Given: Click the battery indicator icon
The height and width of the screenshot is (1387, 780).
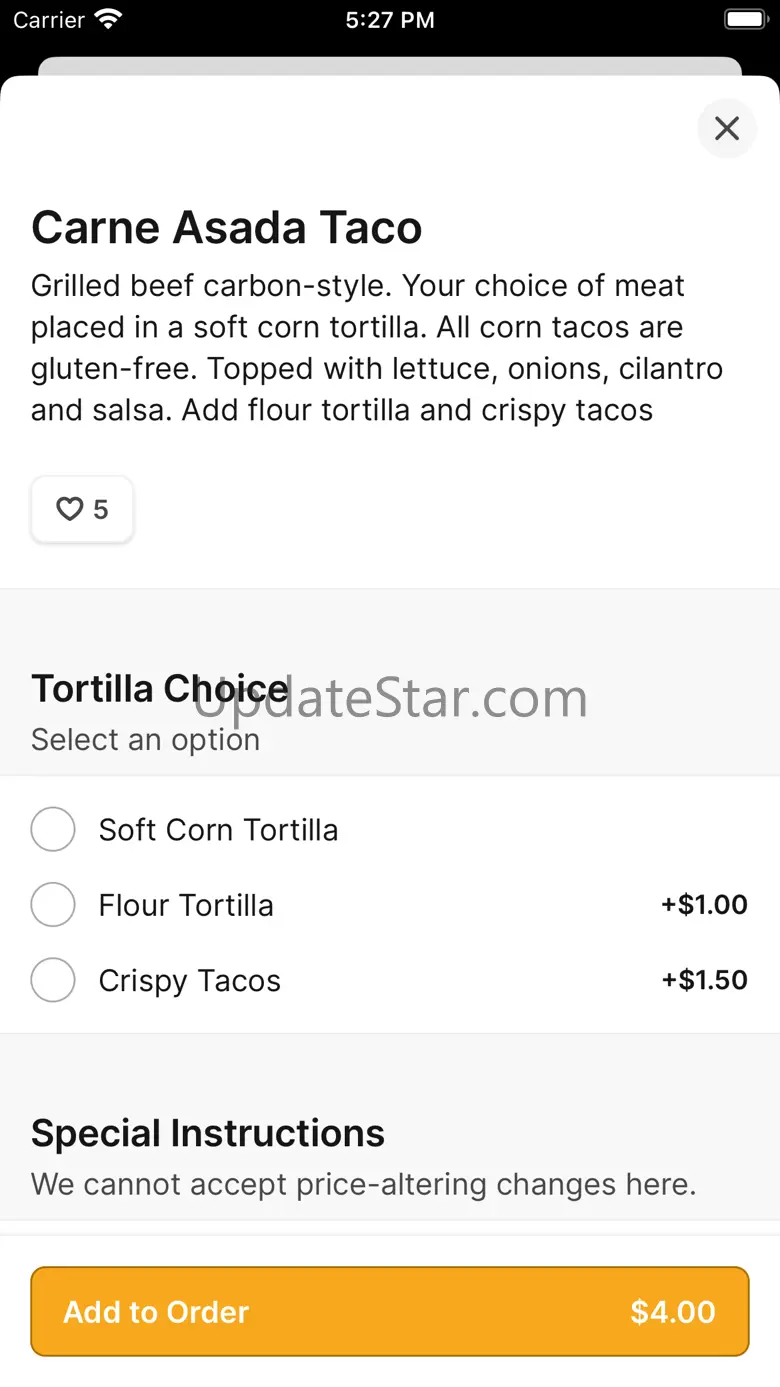Looking at the screenshot, I should [x=744, y=19].
